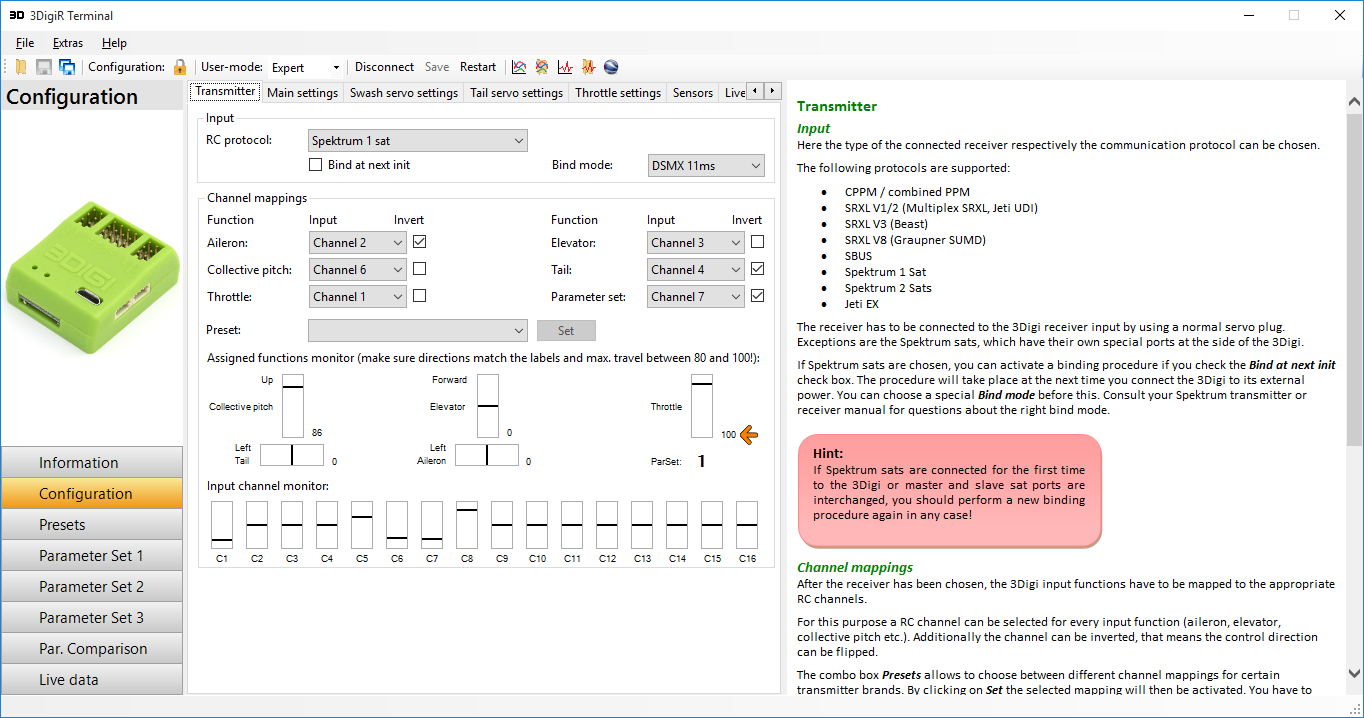Click the Restart toolbar button
Viewport: 1364px width, 718px height.
pos(478,67)
